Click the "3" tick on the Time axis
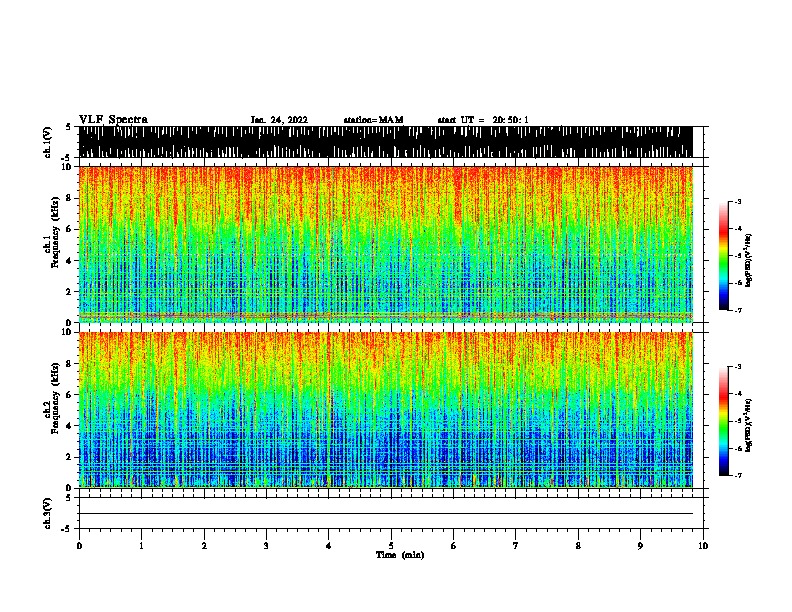792x612 pixels. click(266, 546)
